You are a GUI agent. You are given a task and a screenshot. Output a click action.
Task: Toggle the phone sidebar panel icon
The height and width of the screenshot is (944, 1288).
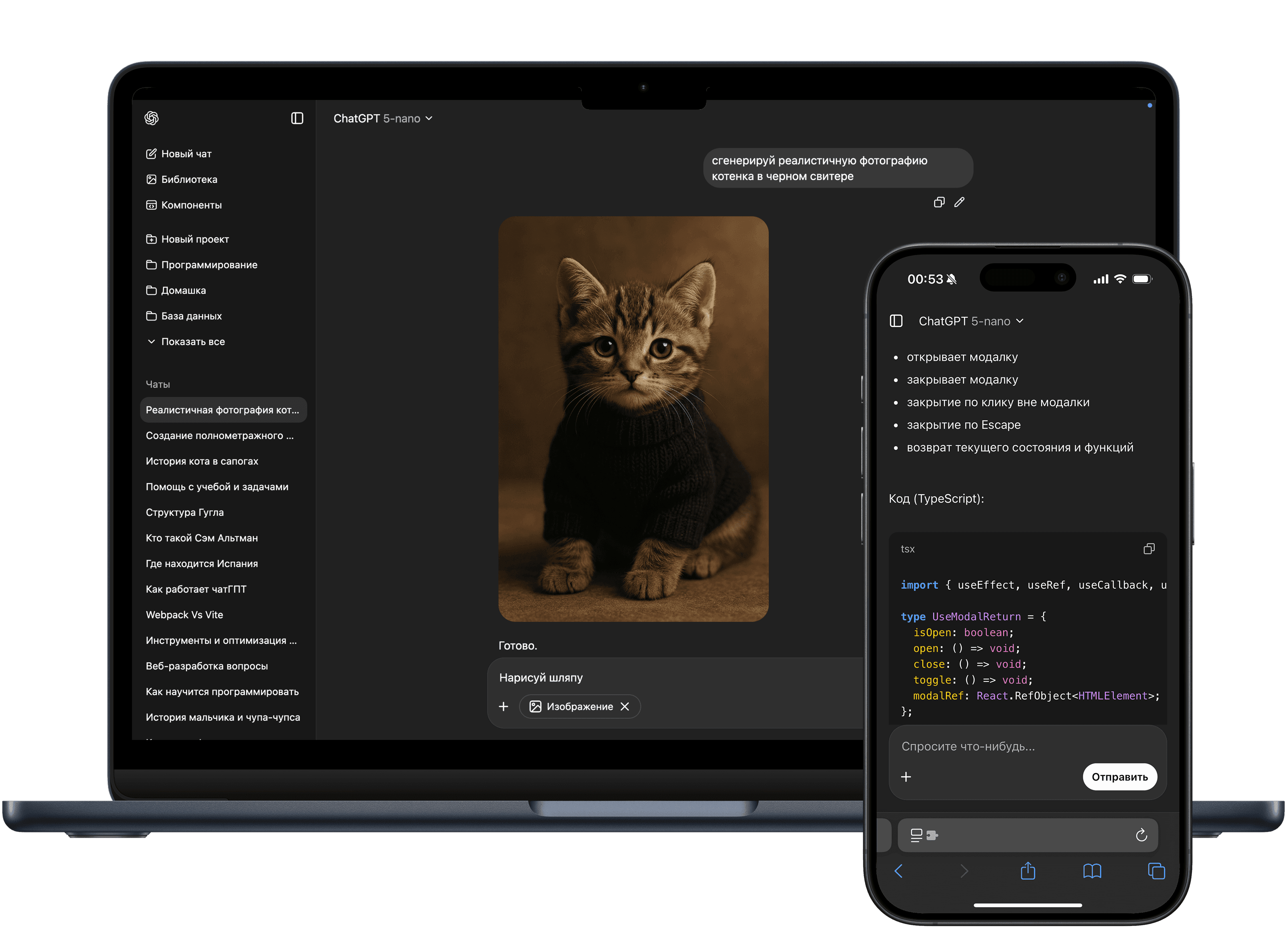click(x=896, y=321)
